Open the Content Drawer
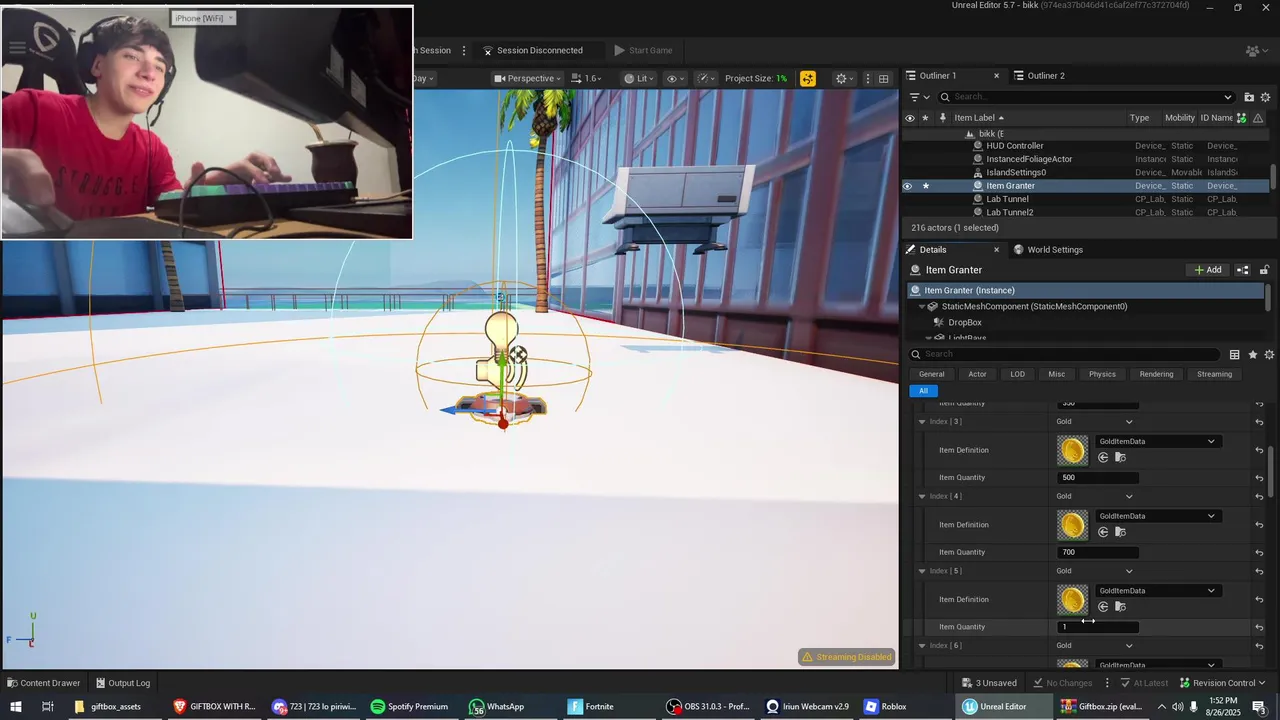Image resolution: width=1280 pixels, height=720 pixels. click(43, 683)
